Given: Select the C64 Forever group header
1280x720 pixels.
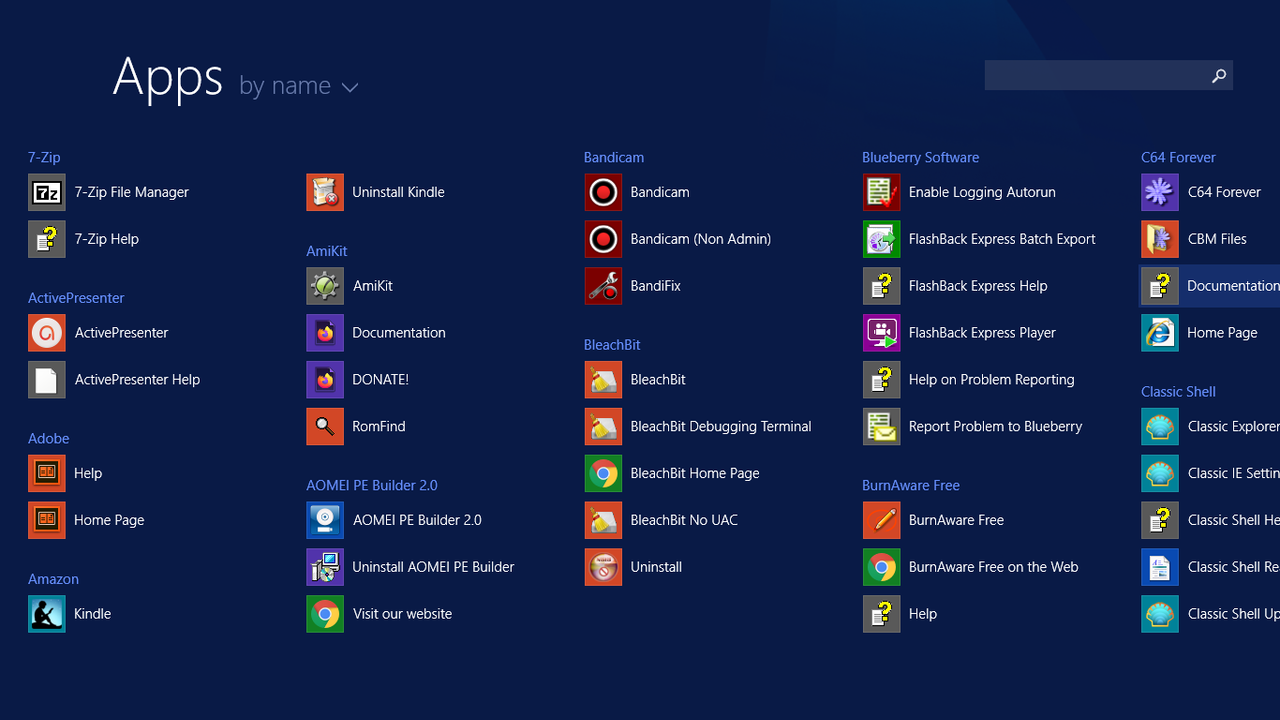Looking at the screenshot, I should 1178,157.
